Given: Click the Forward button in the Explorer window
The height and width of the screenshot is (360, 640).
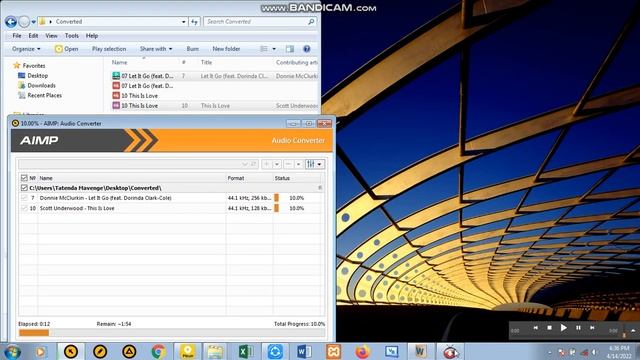Looking at the screenshot, I should [x=24, y=22].
